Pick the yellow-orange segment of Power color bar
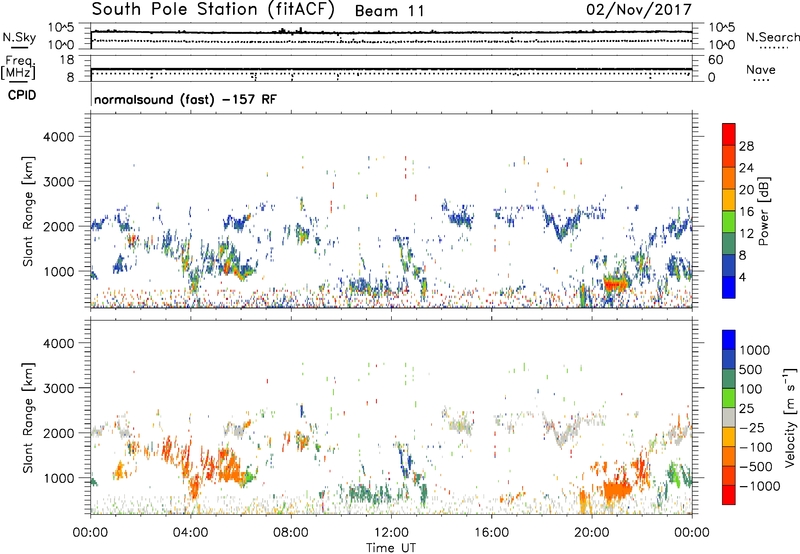 coord(729,200)
